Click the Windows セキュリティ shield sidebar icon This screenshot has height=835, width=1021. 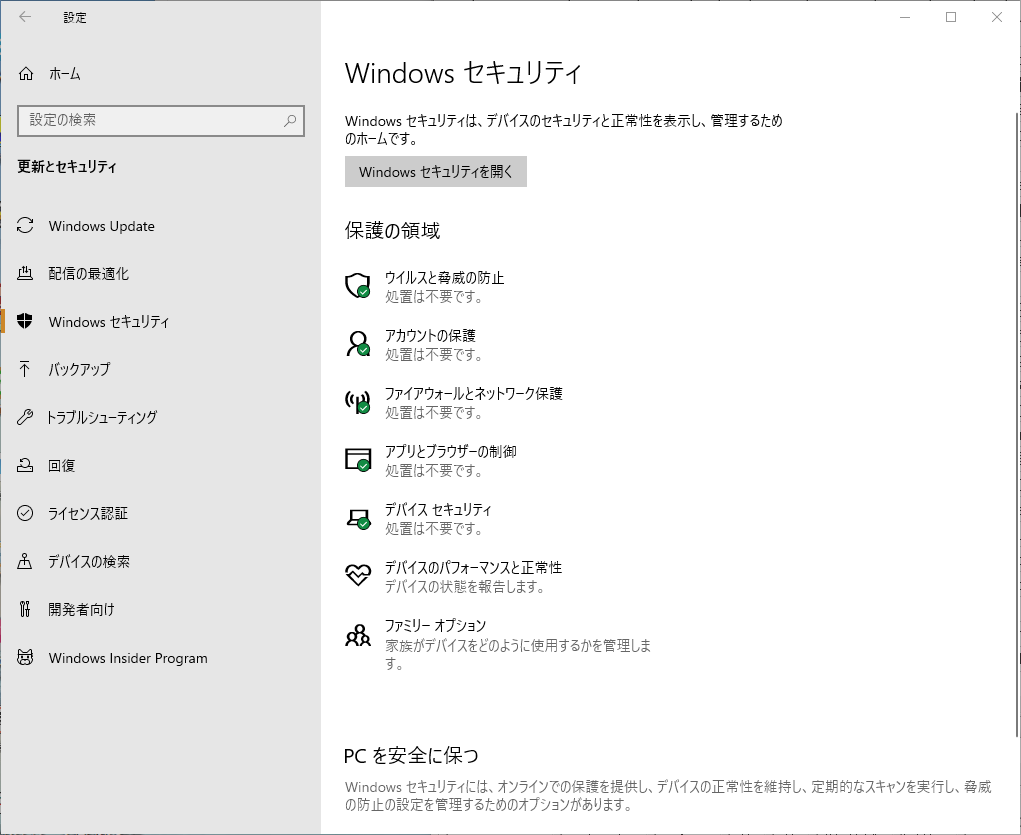pyautogui.click(x=25, y=321)
